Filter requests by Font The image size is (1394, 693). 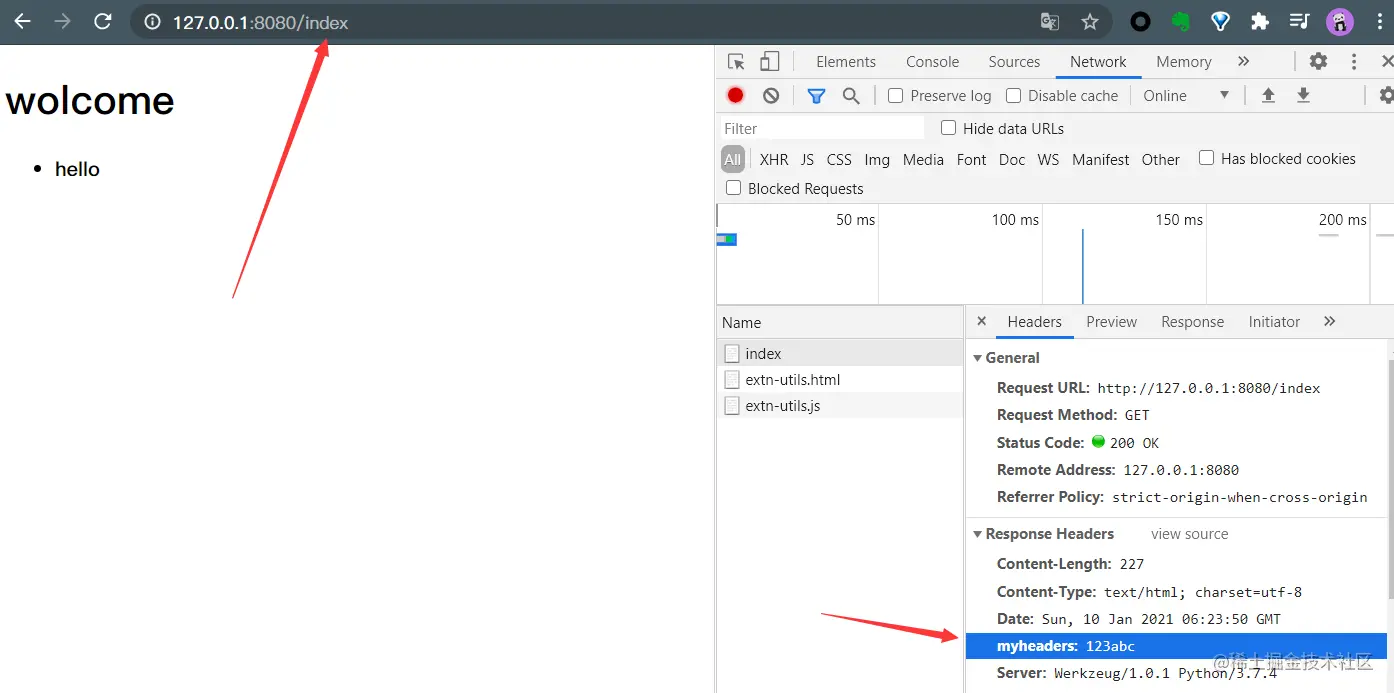point(971,159)
